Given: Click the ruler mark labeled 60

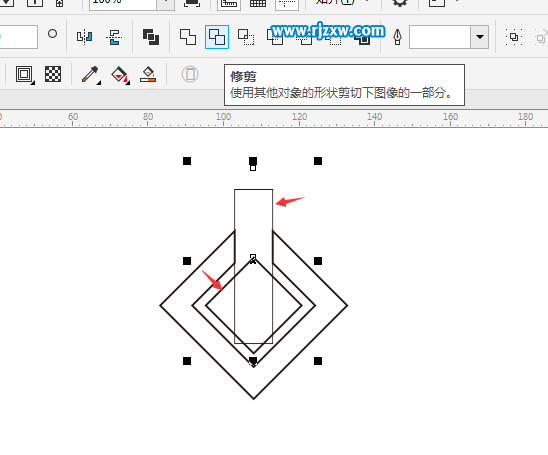Looking at the screenshot, I should [x=73, y=117].
